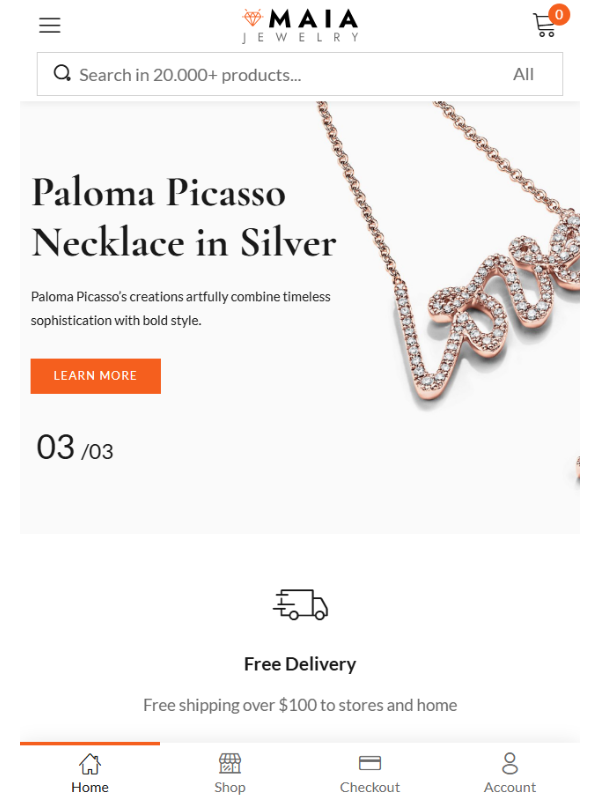Viewport: 600px width, 800px height.
Task: Tap the Account person icon
Action: 510,763
